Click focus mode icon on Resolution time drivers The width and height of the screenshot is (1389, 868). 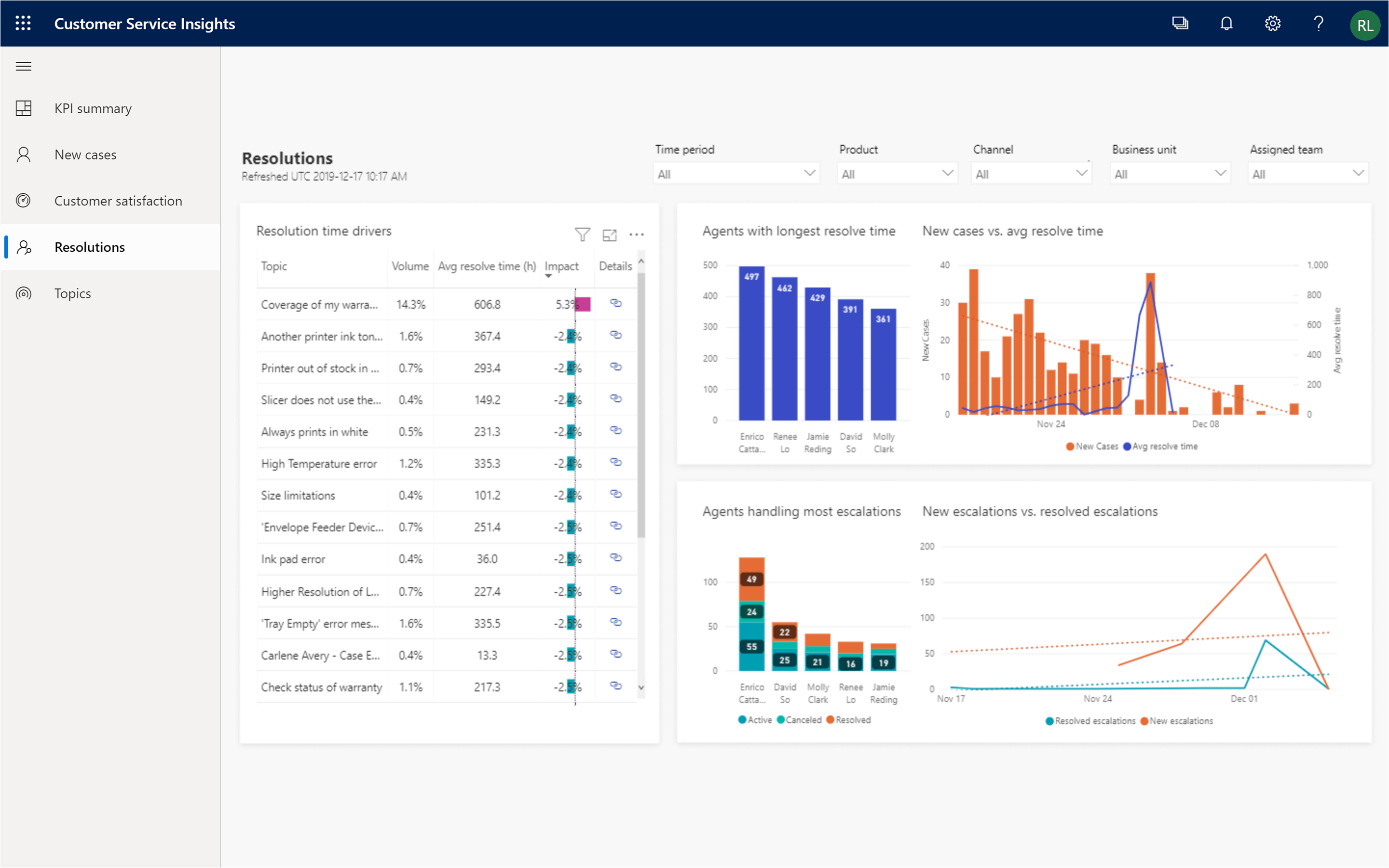610,235
